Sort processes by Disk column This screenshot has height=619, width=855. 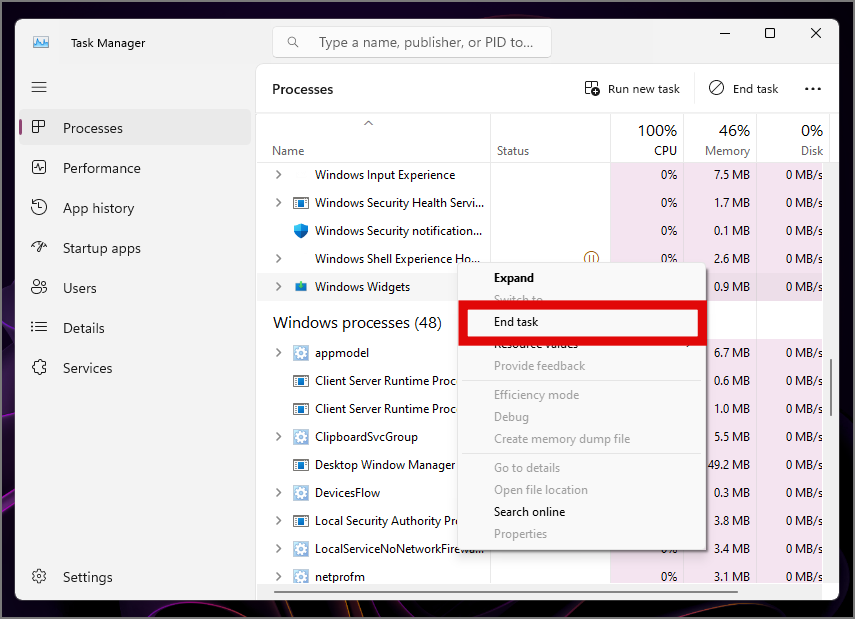(x=793, y=138)
